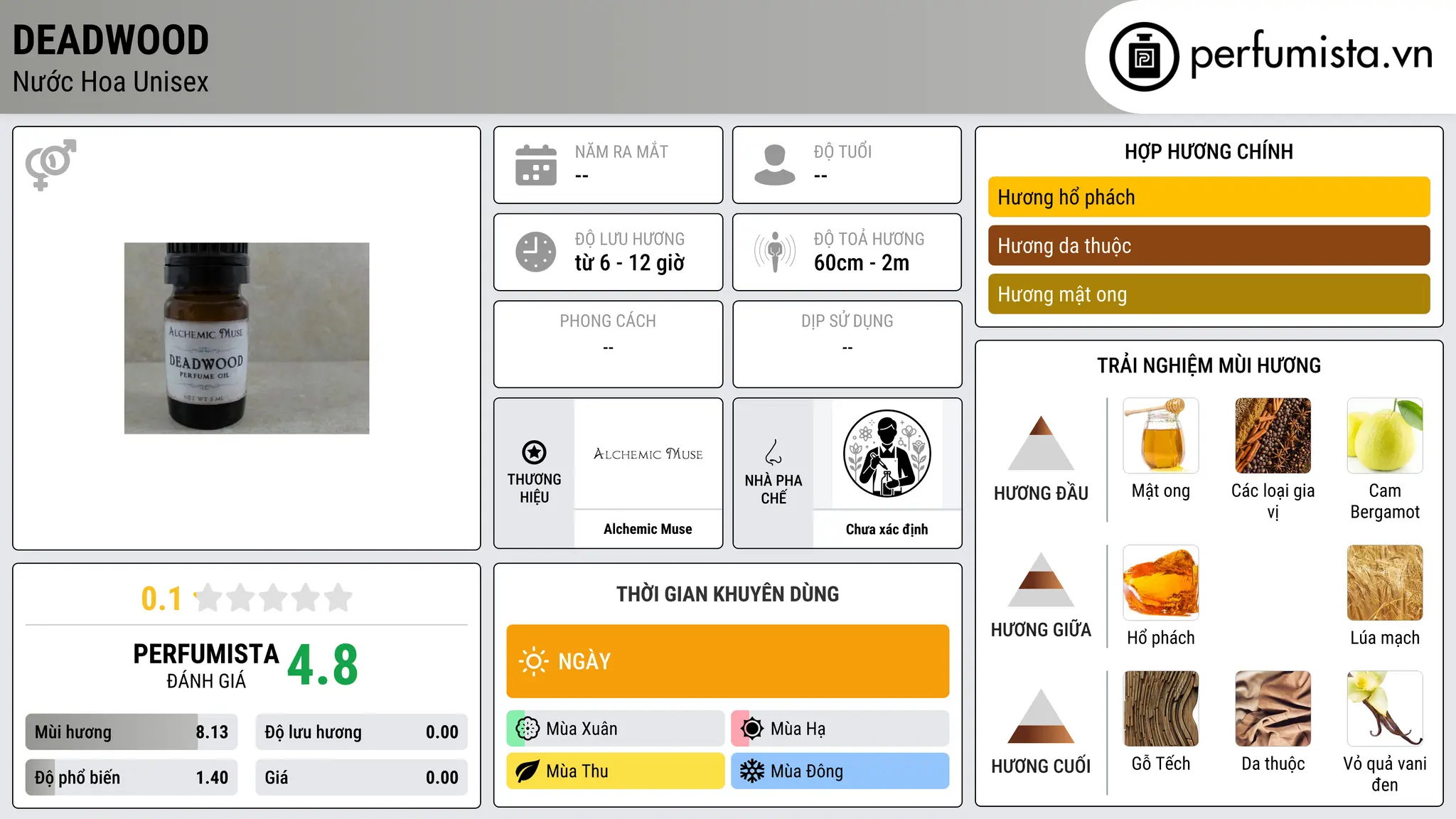The width and height of the screenshot is (1456, 819).
Task: Select the Da thuộc note image
Action: (1273, 709)
